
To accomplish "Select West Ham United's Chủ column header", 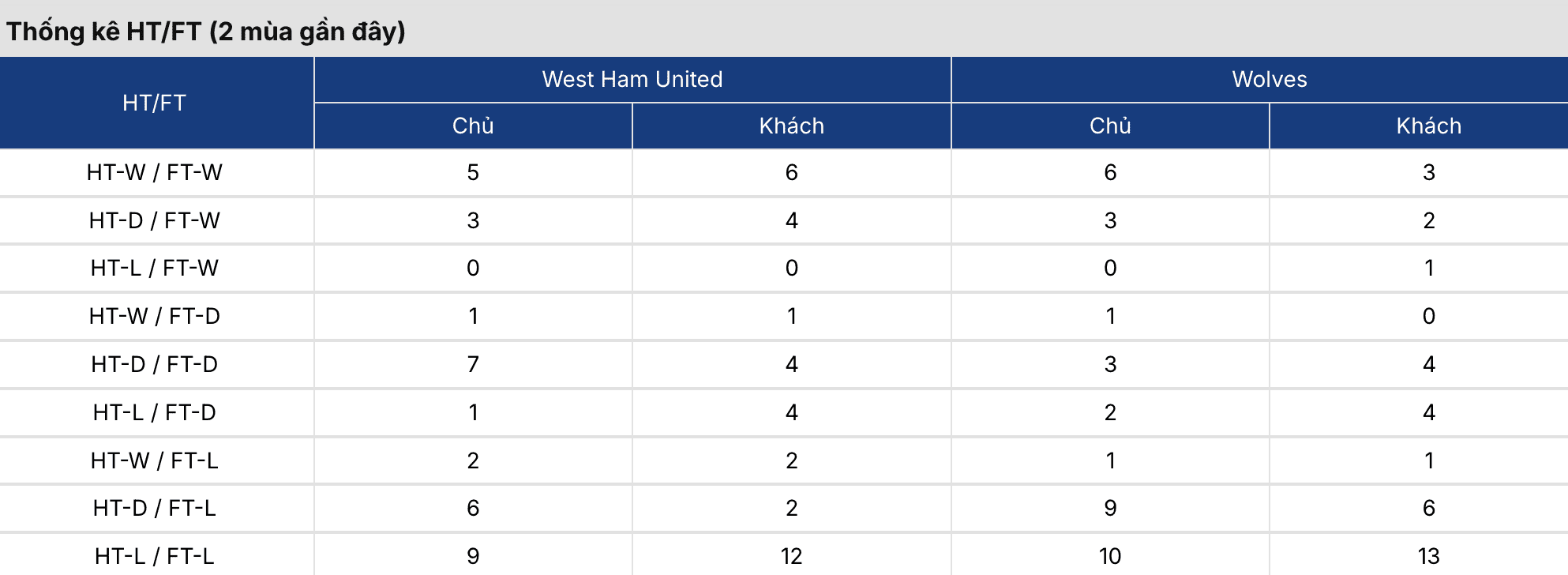I will [x=473, y=126].
